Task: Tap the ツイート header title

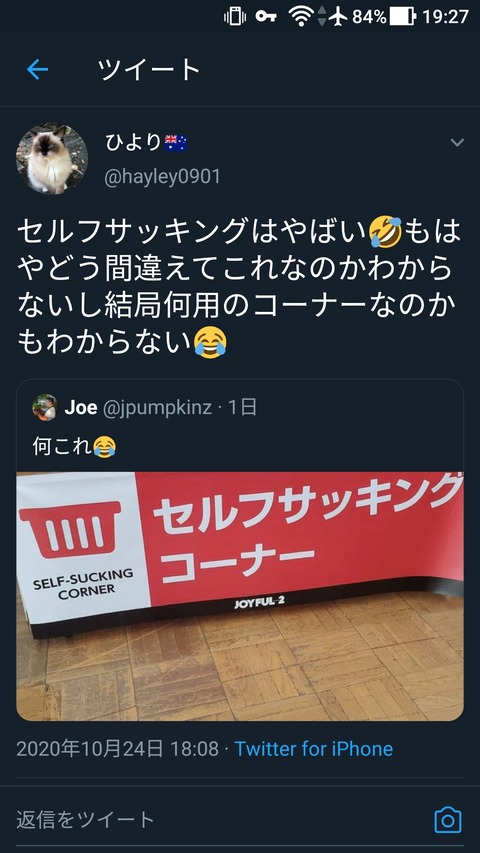Action: 149,70
